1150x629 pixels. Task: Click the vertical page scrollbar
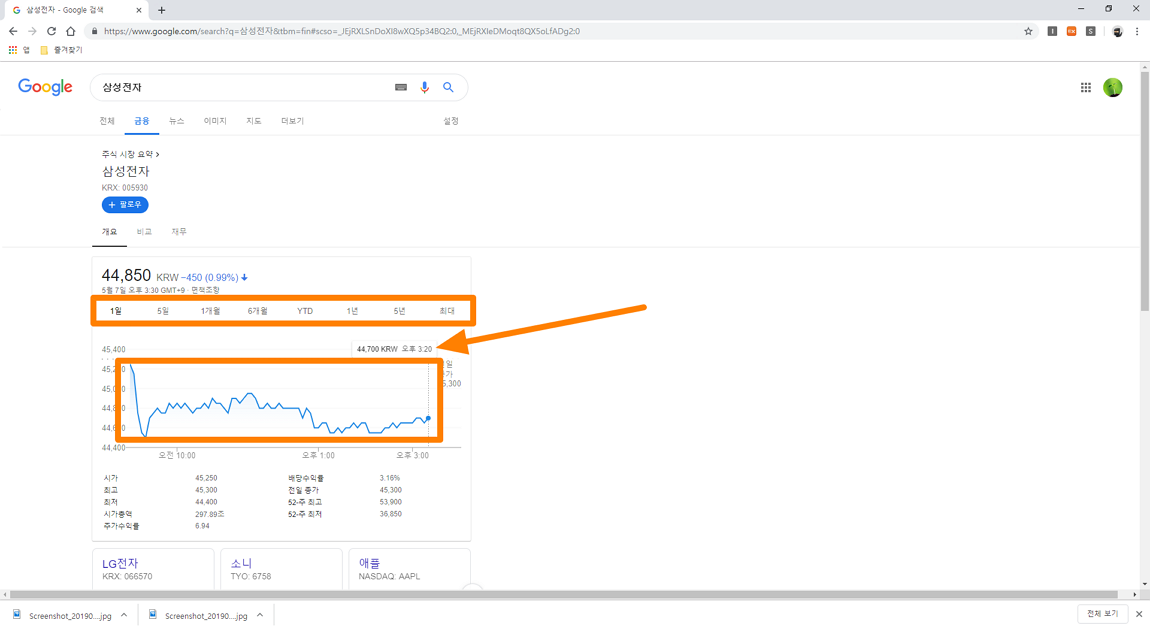(1144, 191)
